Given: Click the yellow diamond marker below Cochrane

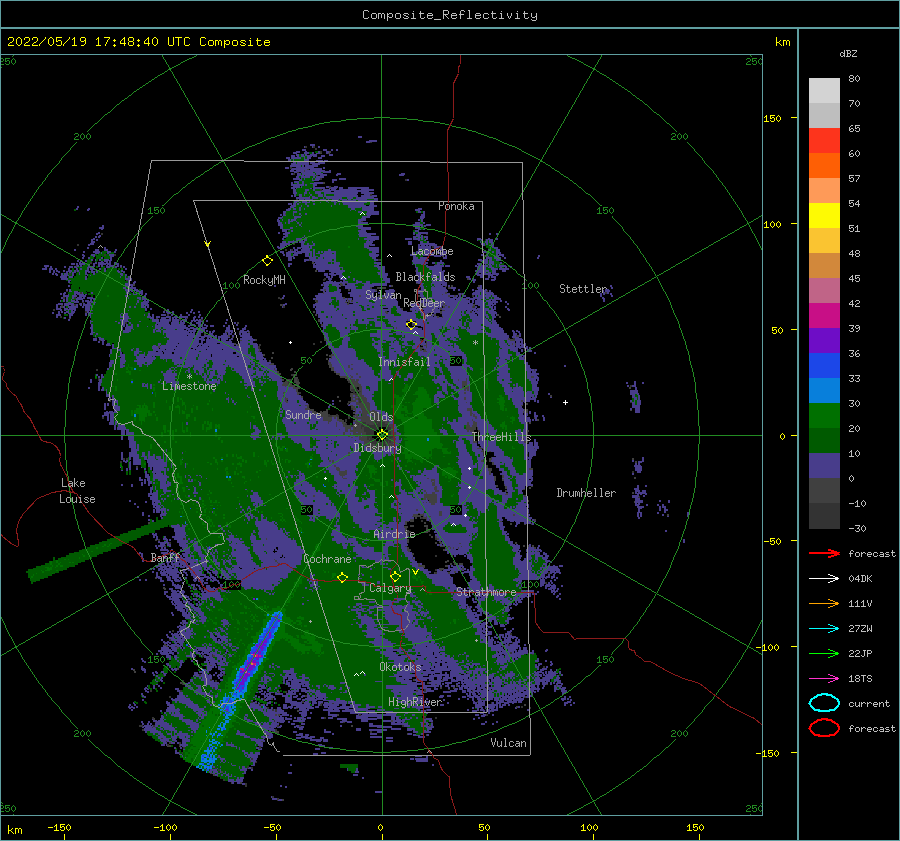Looking at the screenshot, I should point(342,577).
